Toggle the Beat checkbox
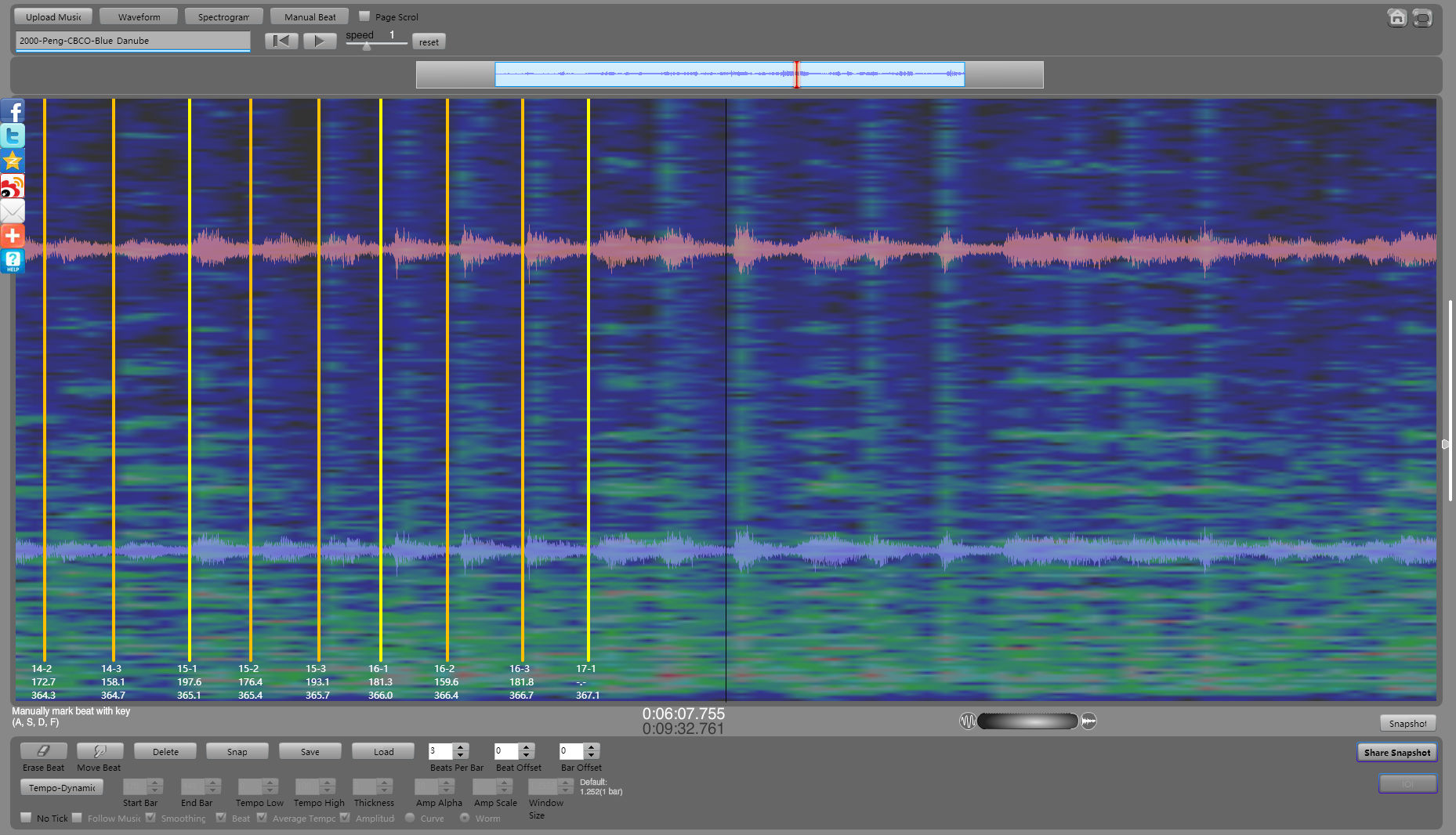The height and width of the screenshot is (835, 1456). (x=221, y=818)
